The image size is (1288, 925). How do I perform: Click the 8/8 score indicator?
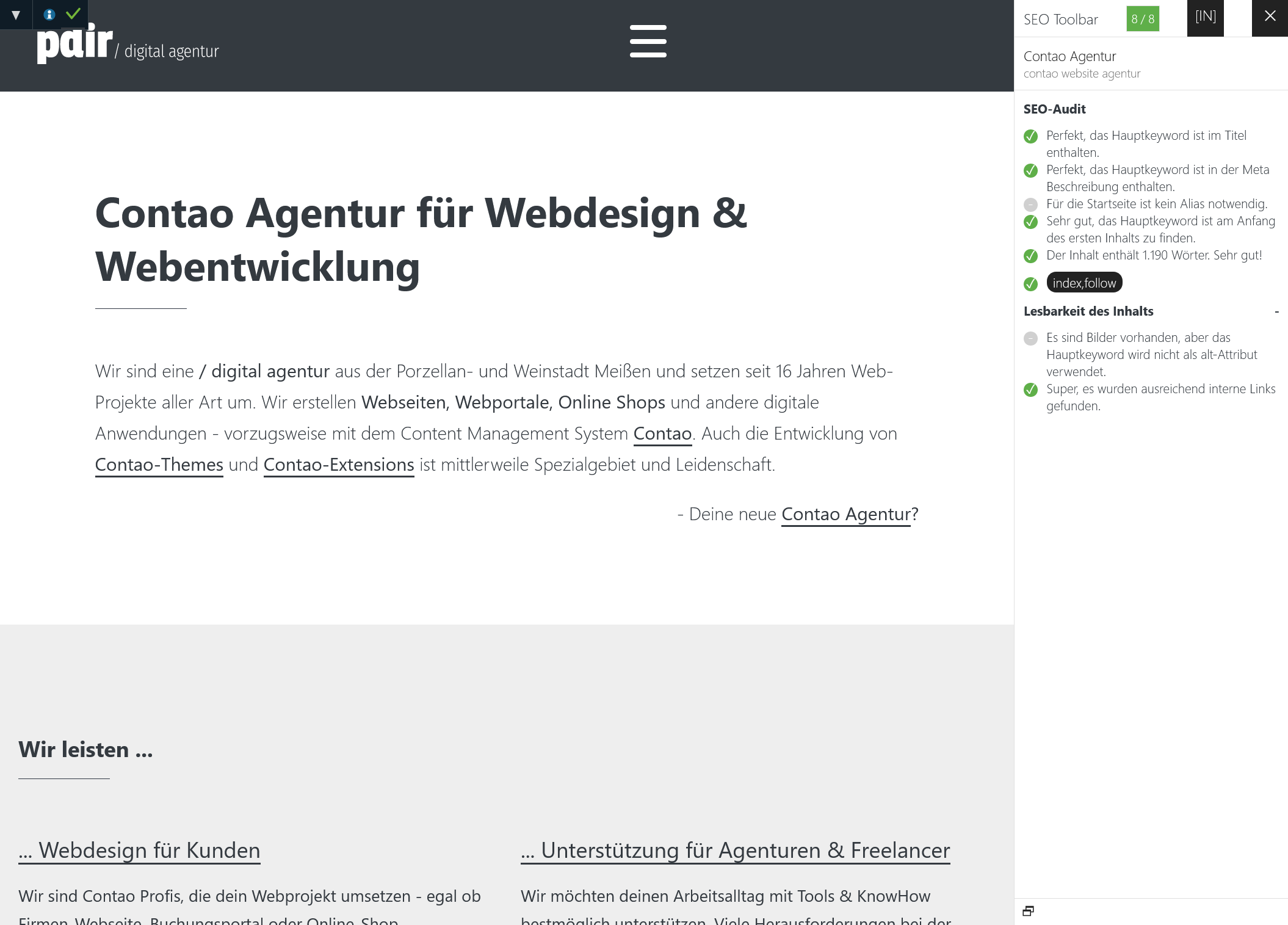pyautogui.click(x=1142, y=18)
